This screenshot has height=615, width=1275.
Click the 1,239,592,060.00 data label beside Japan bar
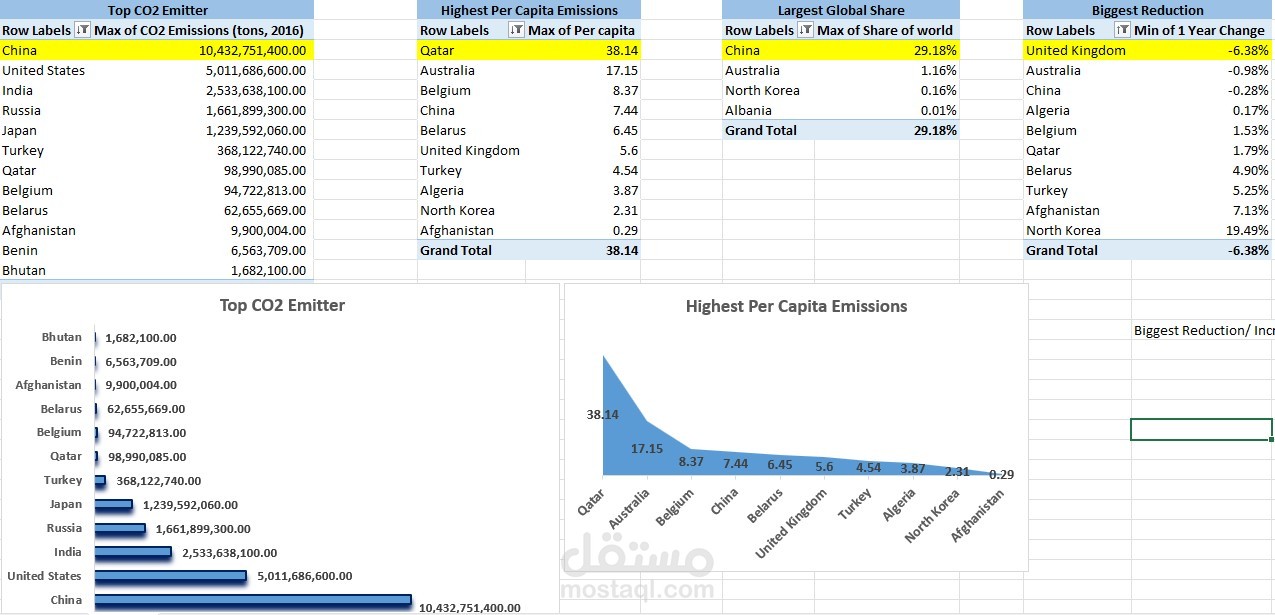(189, 505)
